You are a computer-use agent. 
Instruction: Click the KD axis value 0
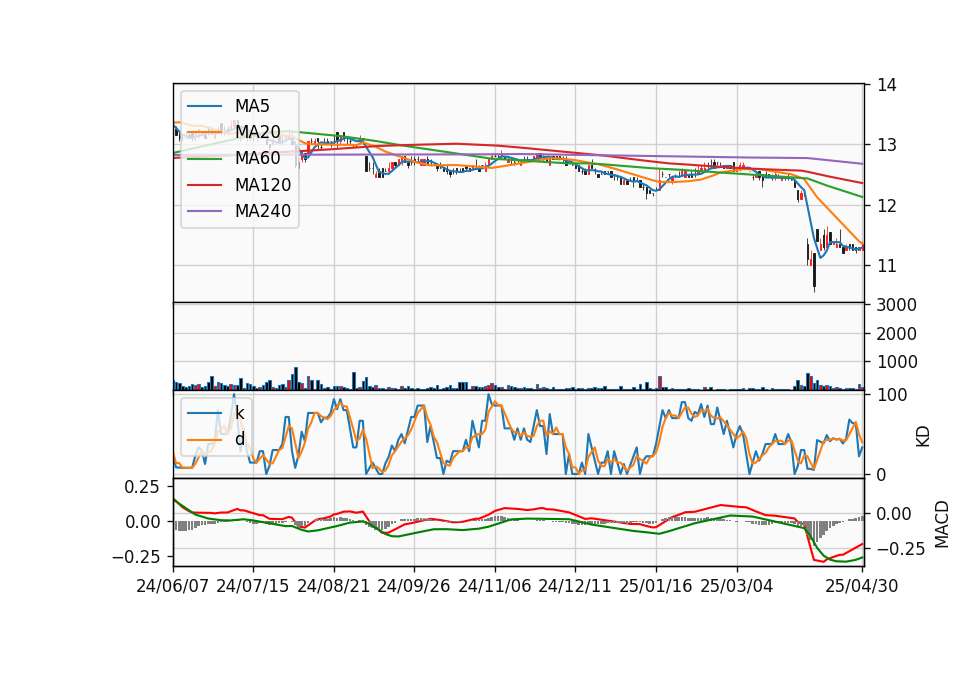882,474
